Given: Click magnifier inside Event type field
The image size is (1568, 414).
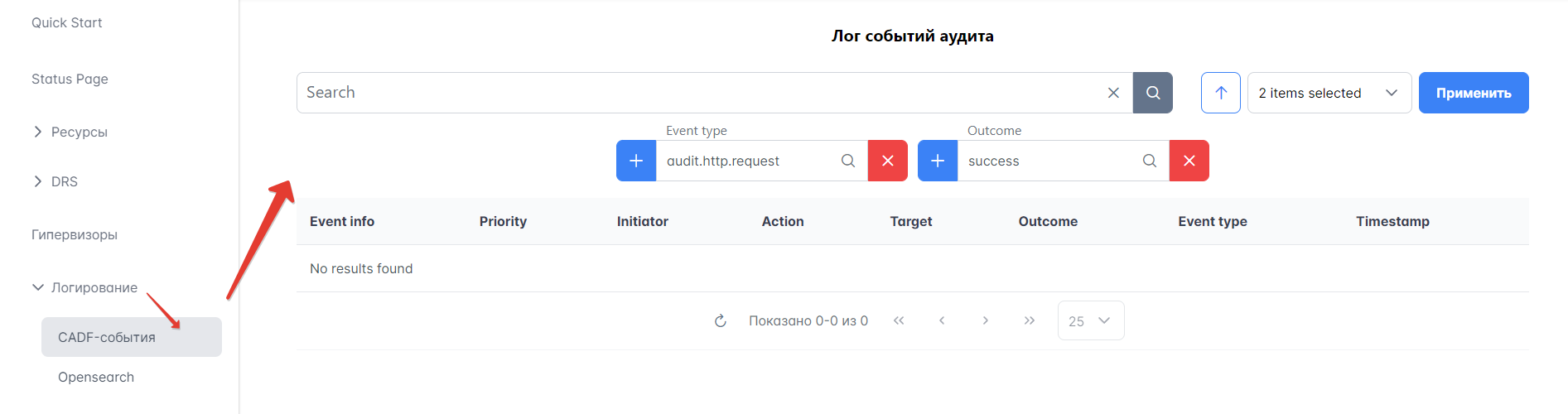Looking at the screenshot, I should (848, 161).
